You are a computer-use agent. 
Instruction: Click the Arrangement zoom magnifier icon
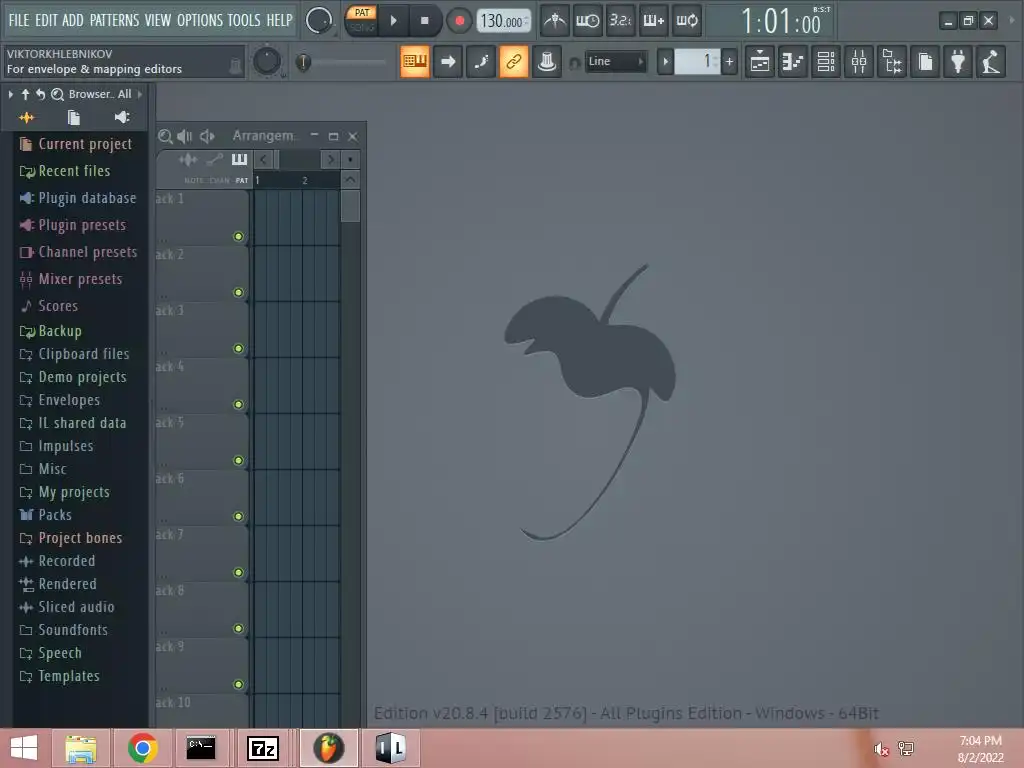click(x=165, y=136)
